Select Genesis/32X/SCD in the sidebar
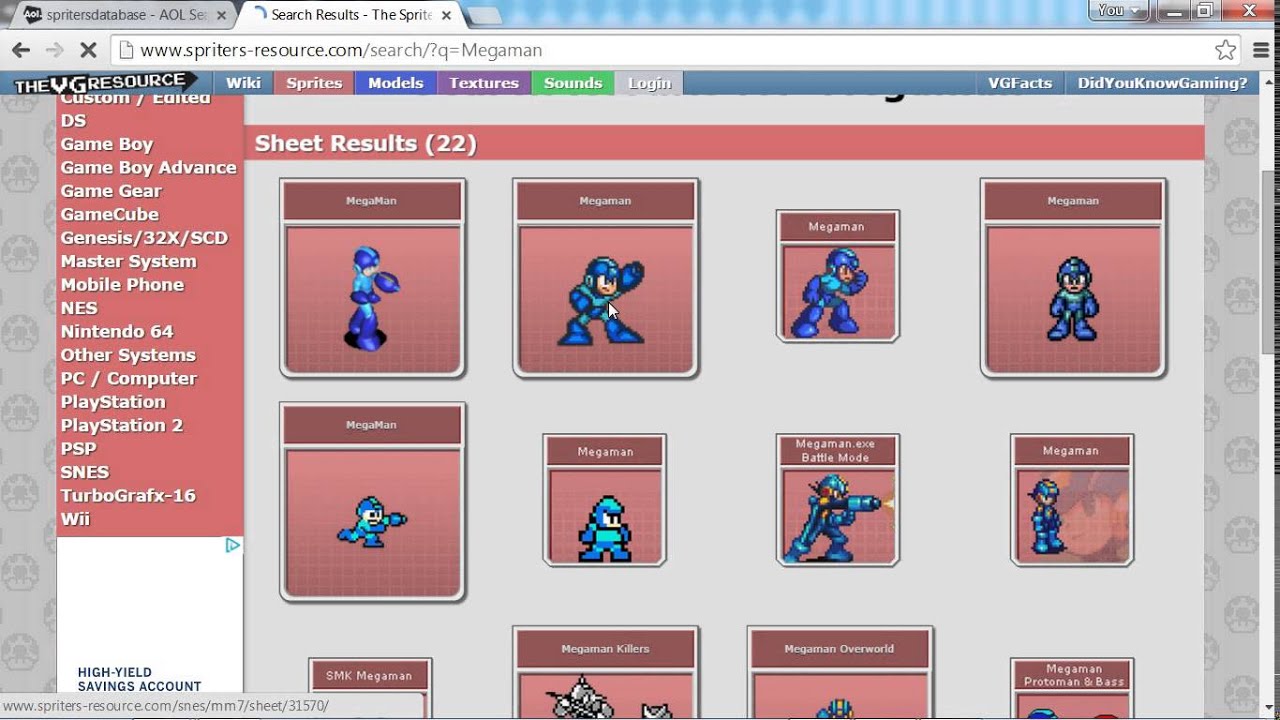 (144, 238)
